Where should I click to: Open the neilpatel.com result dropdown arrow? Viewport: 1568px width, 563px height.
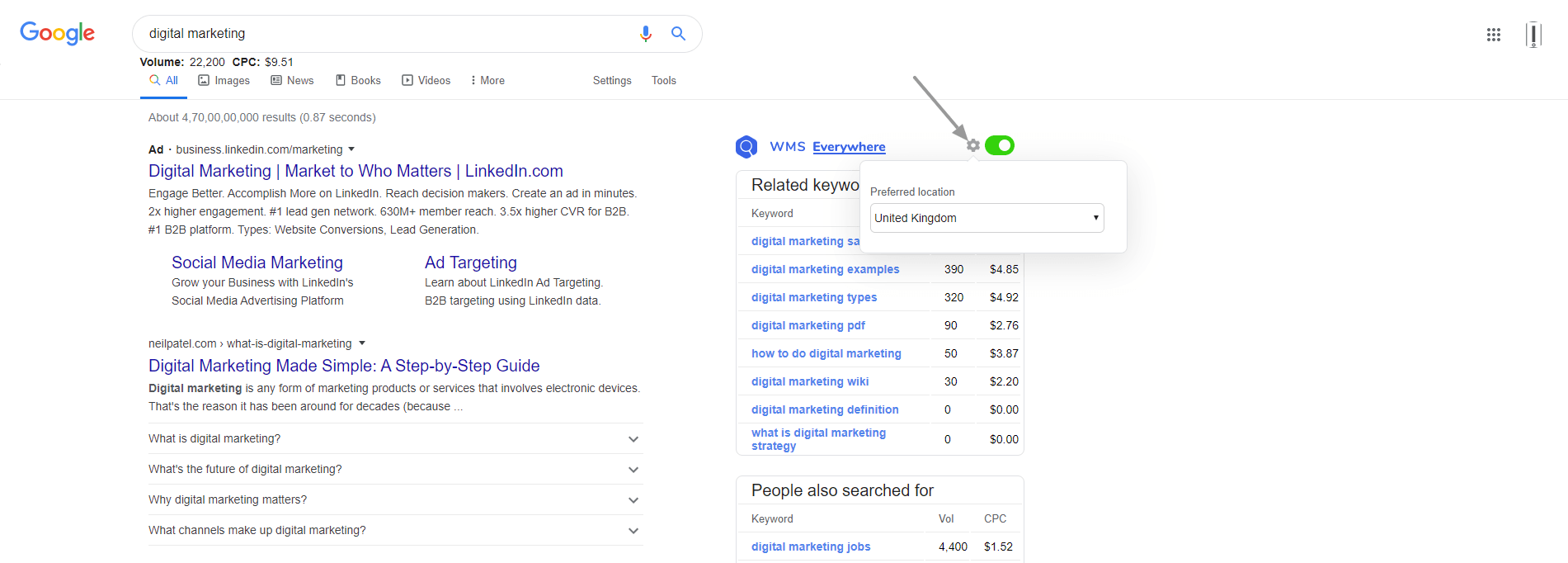[x=362, y=343]
